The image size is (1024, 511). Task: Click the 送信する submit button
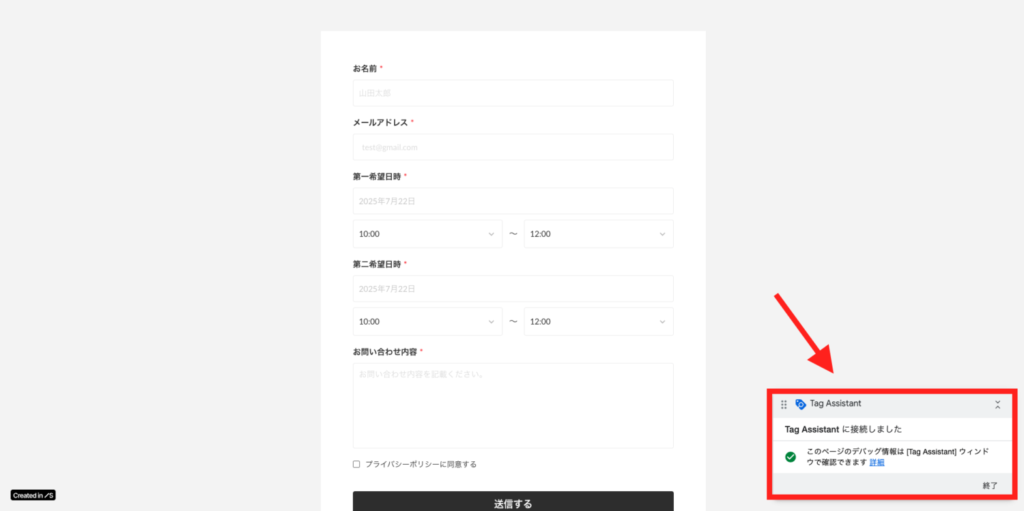513,501
